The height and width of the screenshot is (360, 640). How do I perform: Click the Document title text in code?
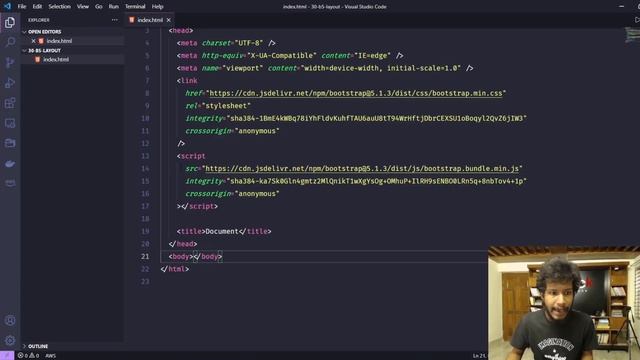click(x=222, y=231)
